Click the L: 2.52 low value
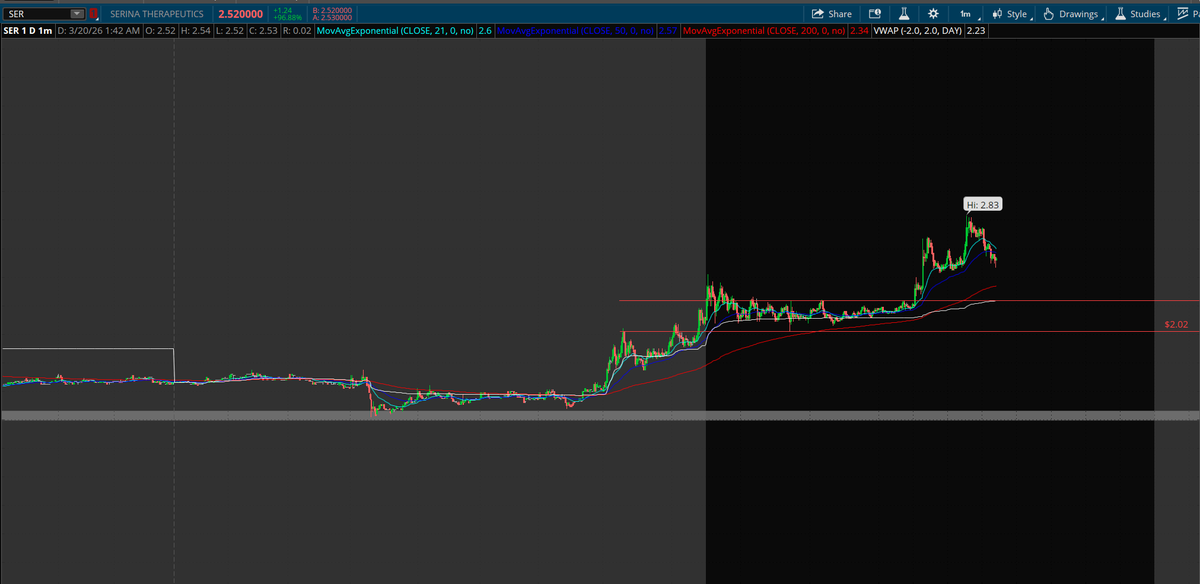This screenshot has height=584, width=1200. (228, 32)
